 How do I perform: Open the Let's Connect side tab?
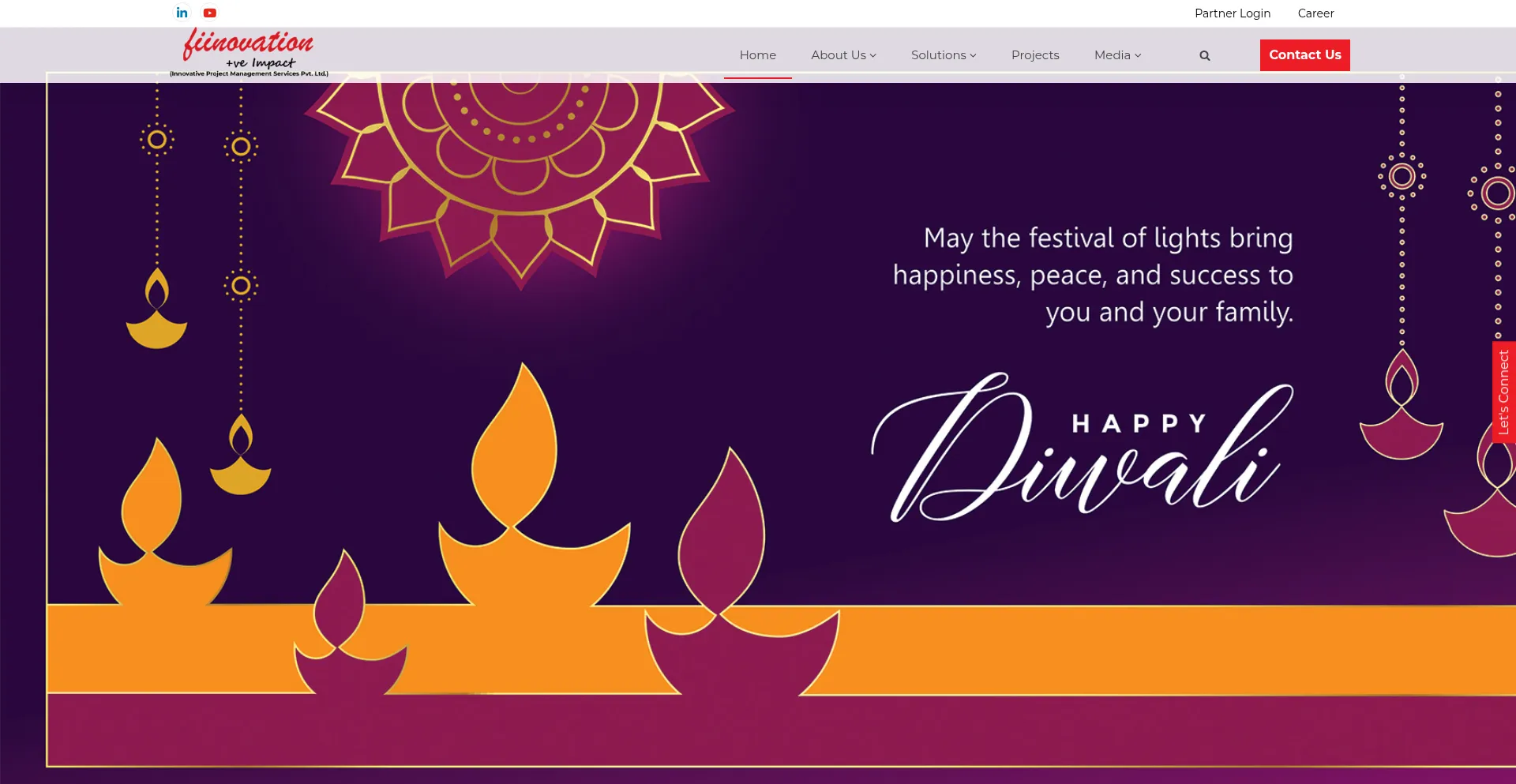click(1504, 392)
